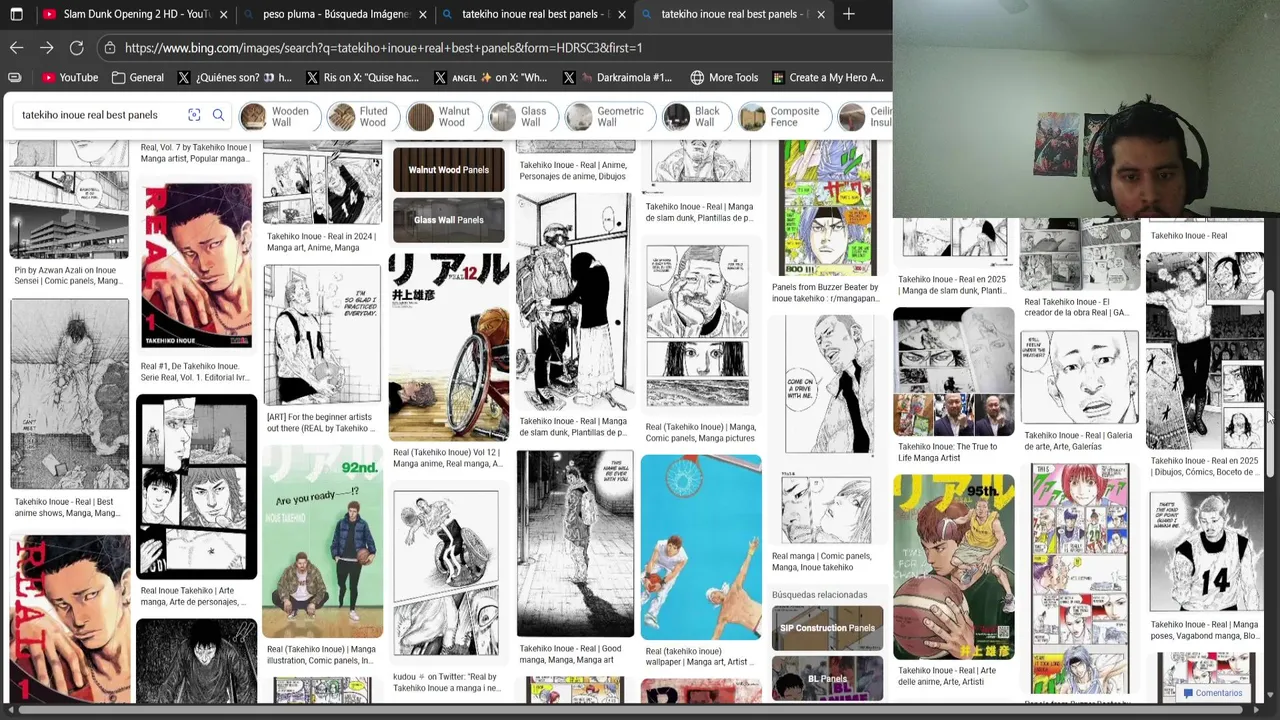Open Glass Wall Panels related search

448,220
